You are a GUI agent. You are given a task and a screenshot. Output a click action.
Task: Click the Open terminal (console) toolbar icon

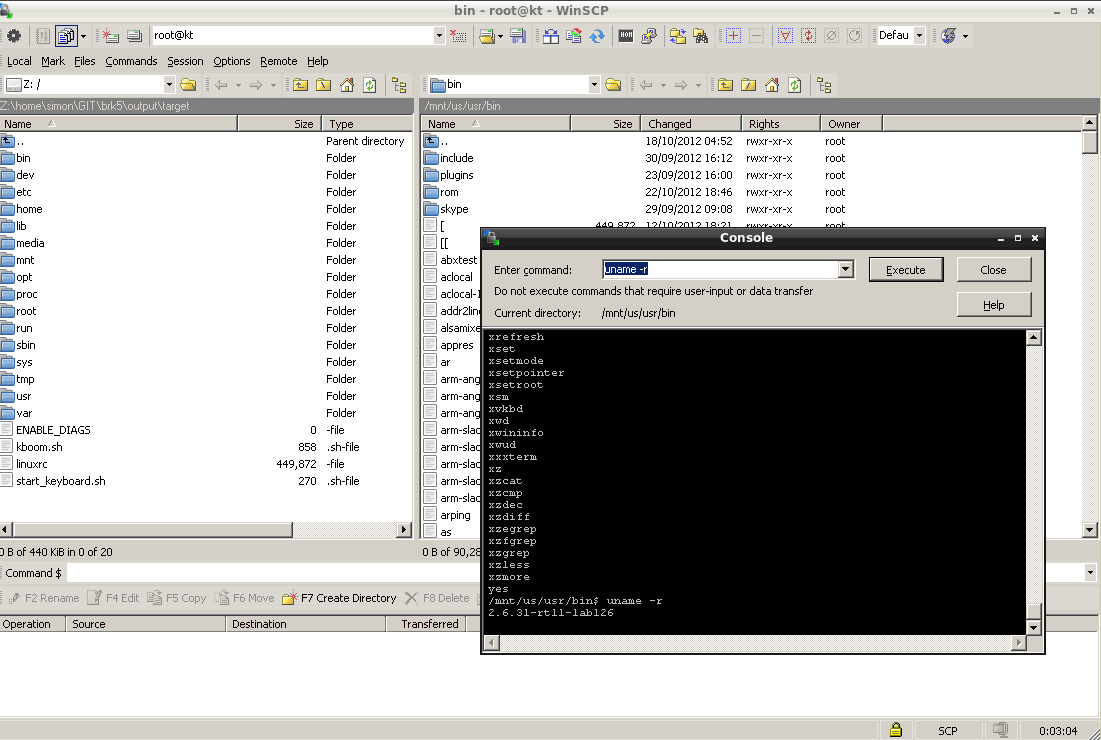[626, 36]
